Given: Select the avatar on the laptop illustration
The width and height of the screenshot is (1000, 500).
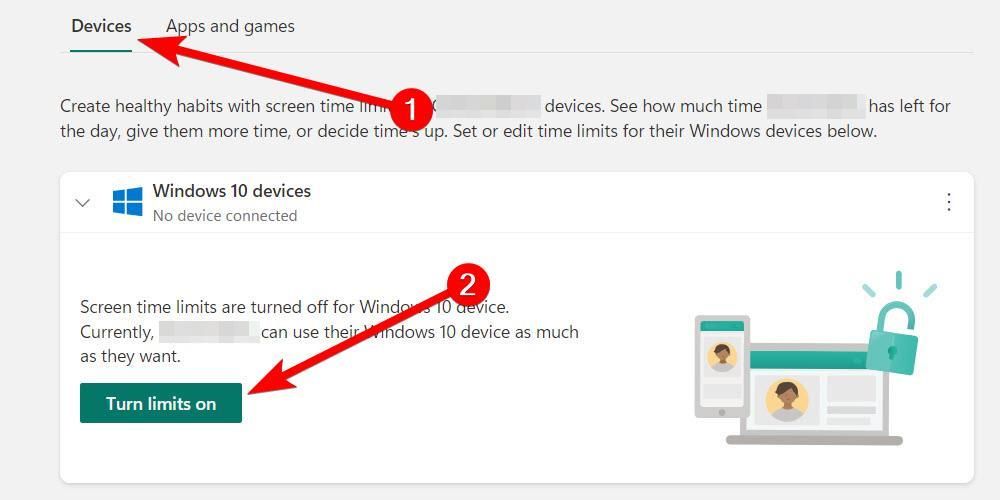Looking at the screenshot, I should pos(787,400).
